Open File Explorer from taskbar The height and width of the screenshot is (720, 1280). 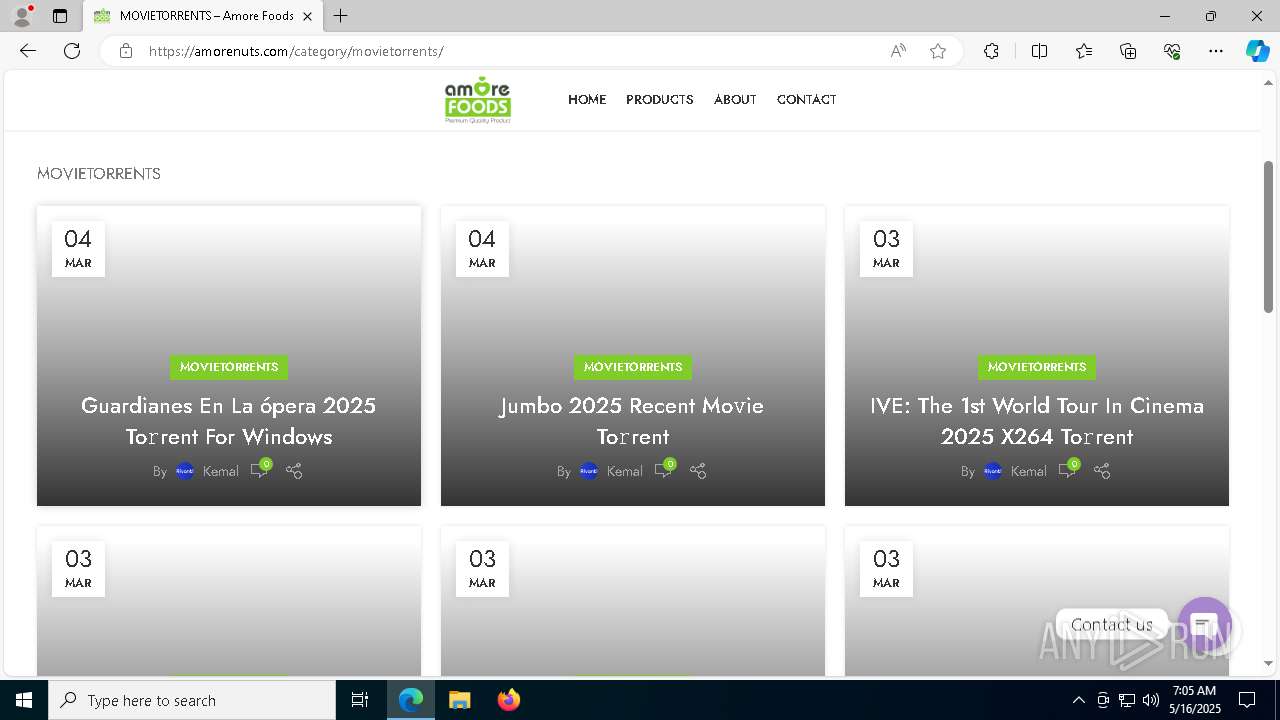(459, 700)
